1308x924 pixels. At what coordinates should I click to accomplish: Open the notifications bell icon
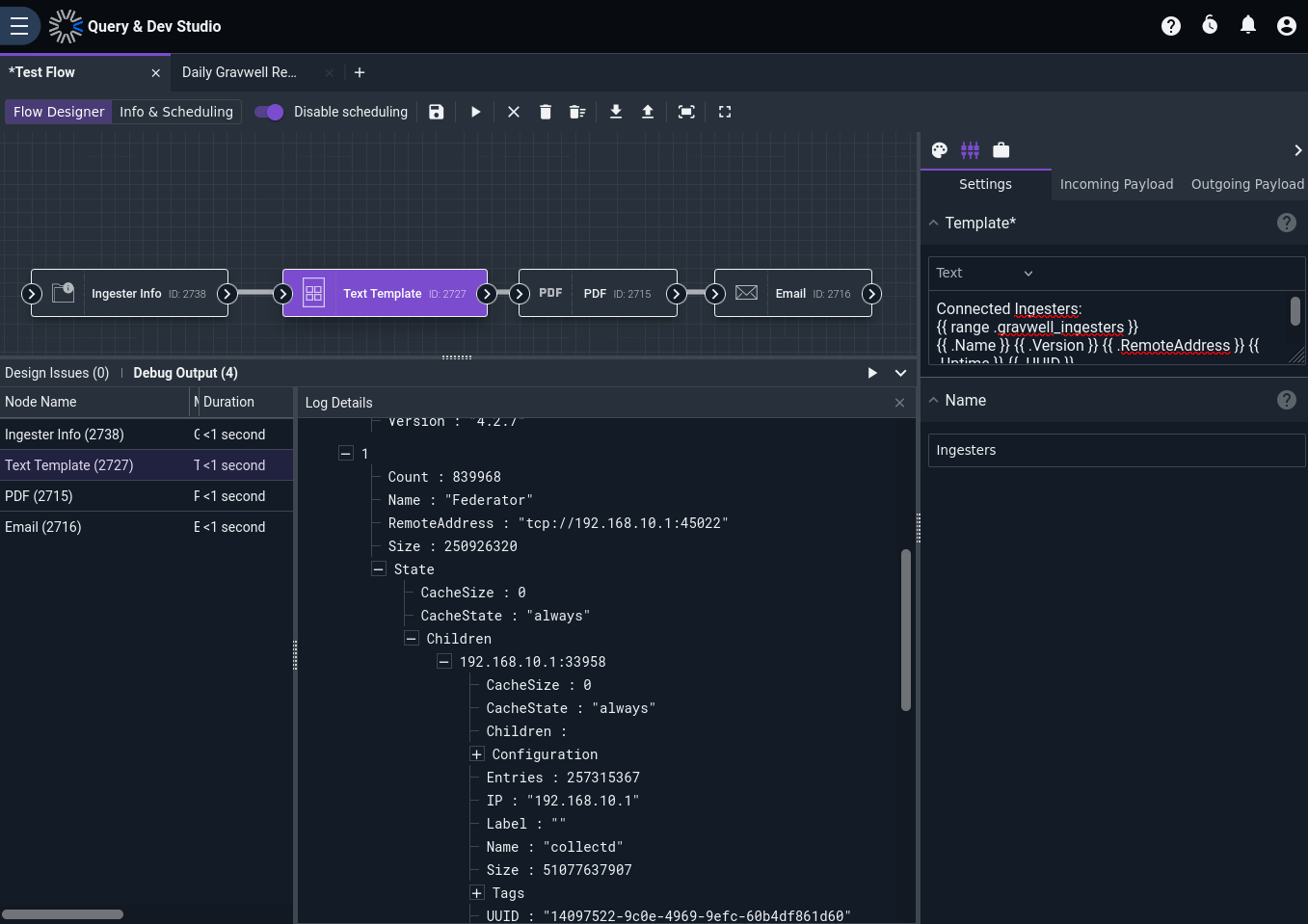point(1248,26)
